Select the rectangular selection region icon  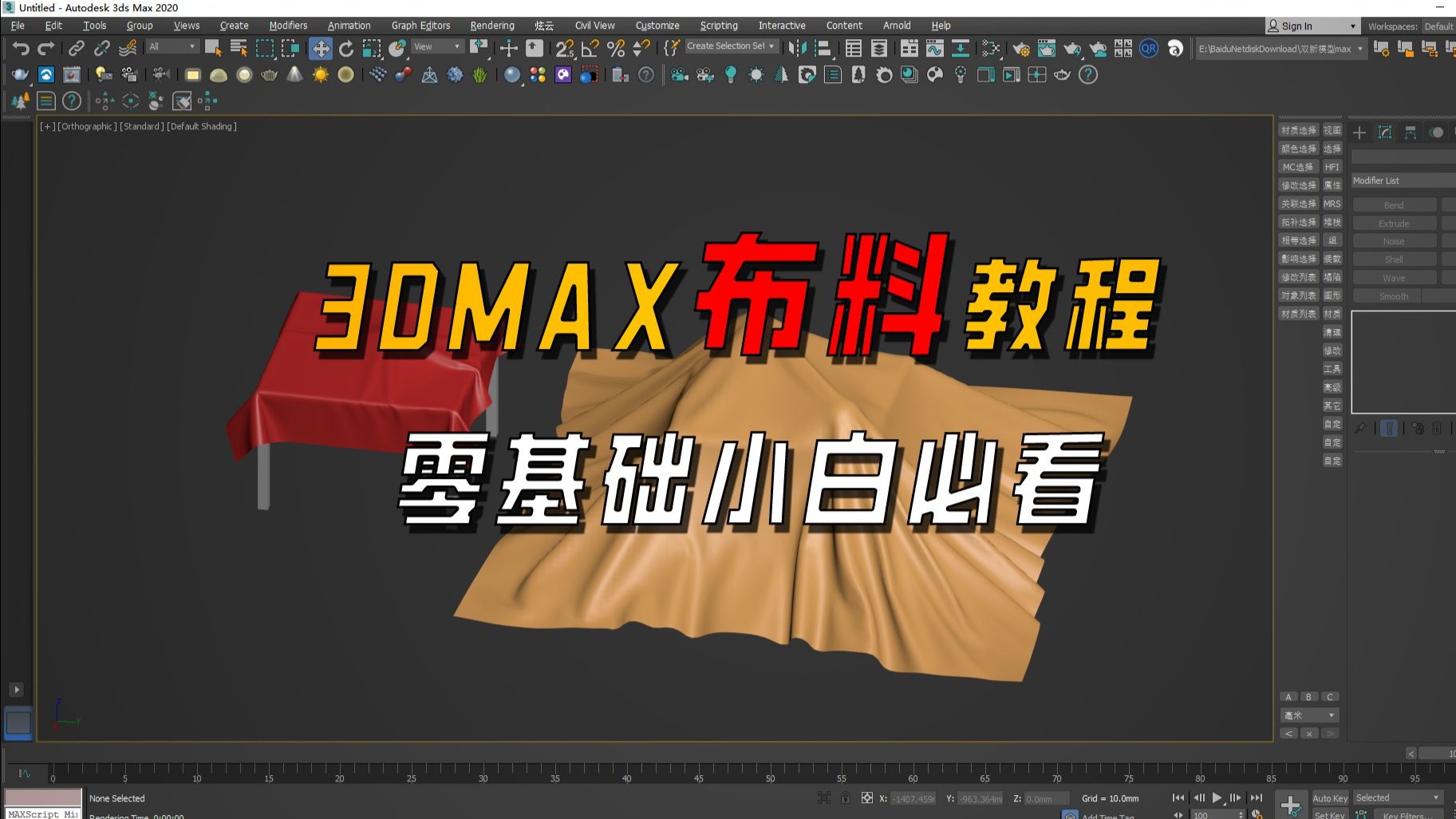click(265, 48)
